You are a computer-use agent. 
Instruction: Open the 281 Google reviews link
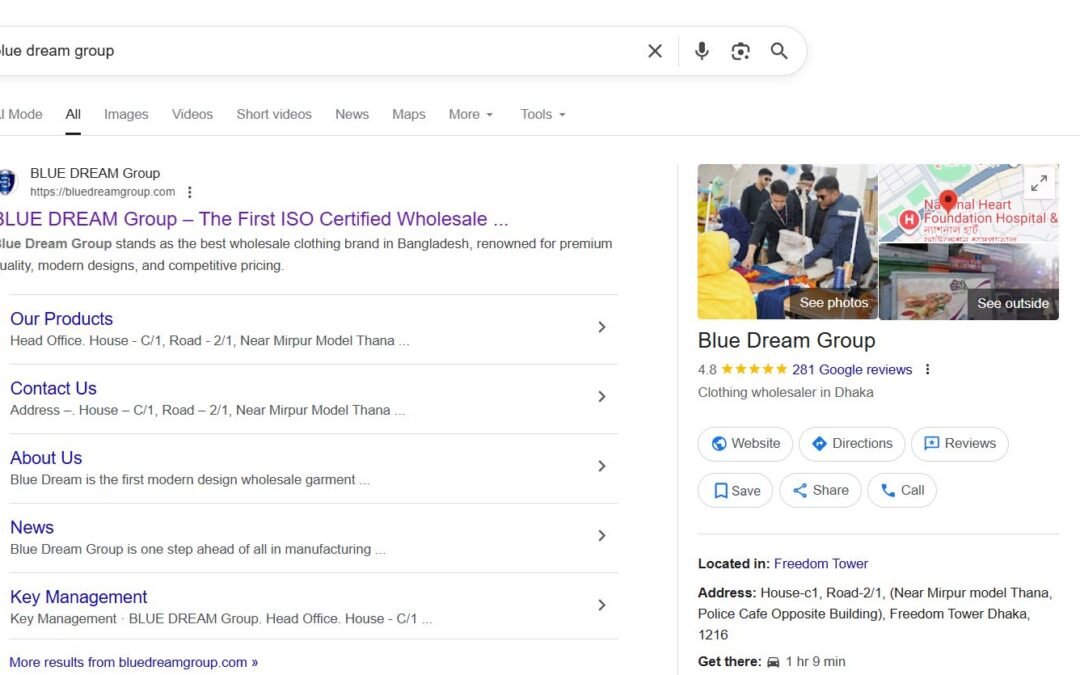pos(852,369)
